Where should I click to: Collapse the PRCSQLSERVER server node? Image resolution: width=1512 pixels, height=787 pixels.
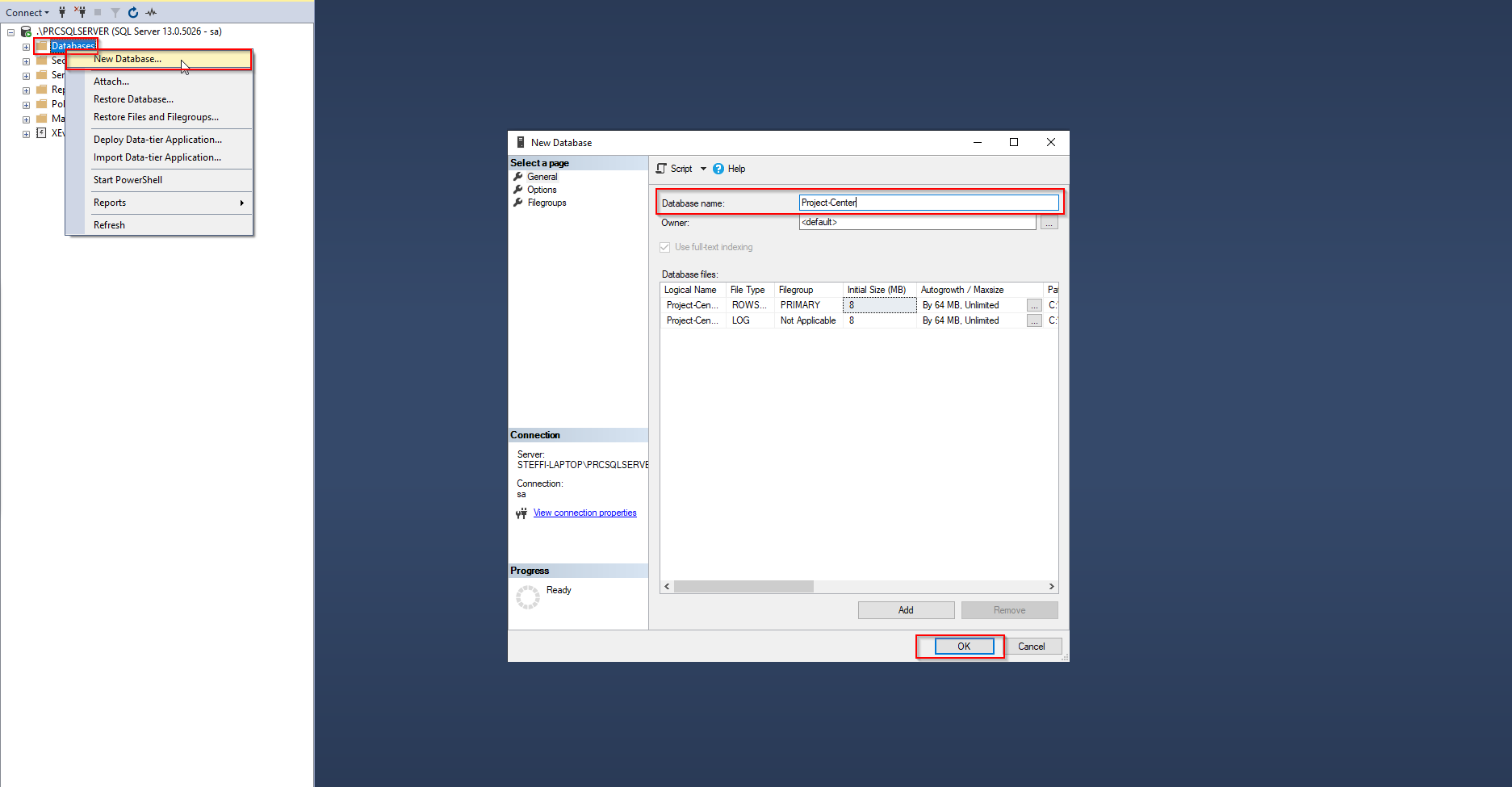coord(11,32)
